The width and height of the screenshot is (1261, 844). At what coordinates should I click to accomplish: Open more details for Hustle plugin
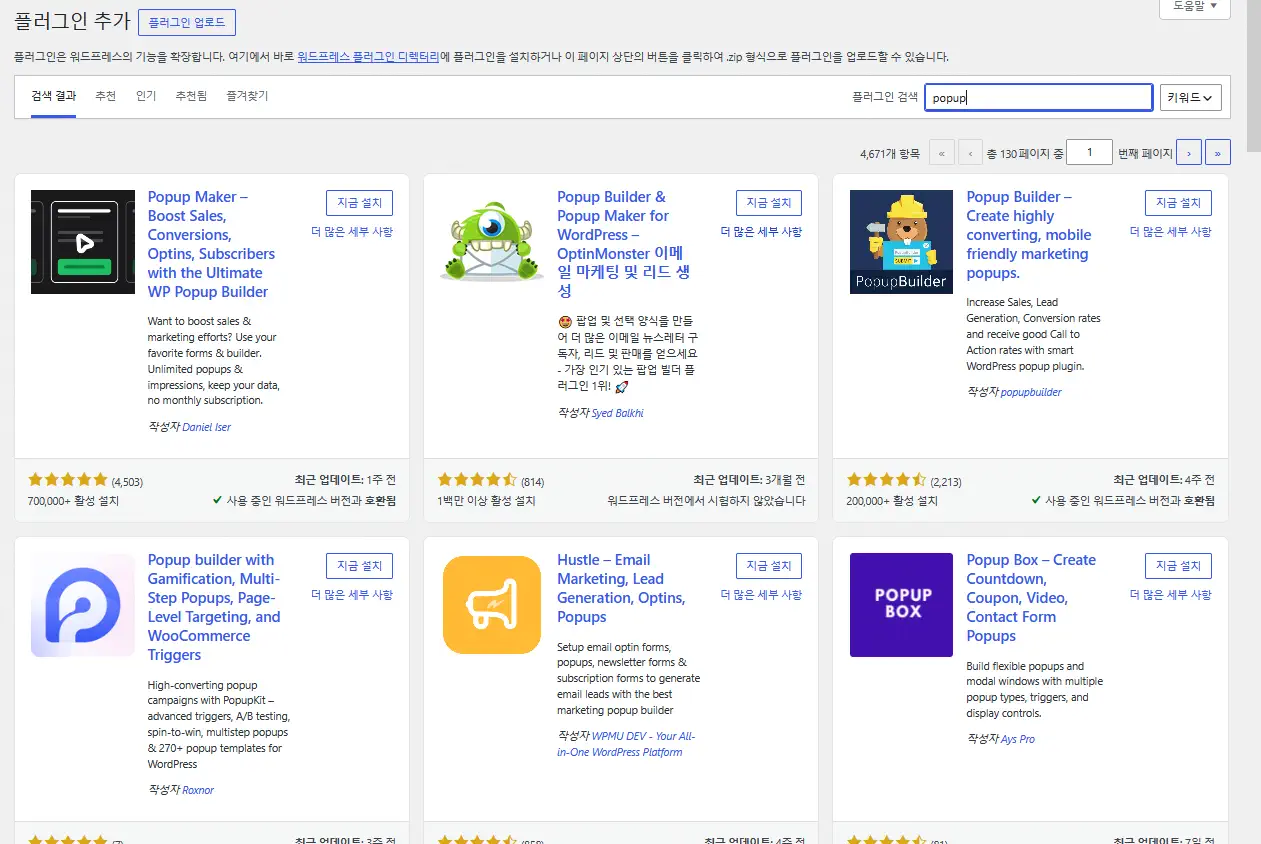tap(761, 594)
